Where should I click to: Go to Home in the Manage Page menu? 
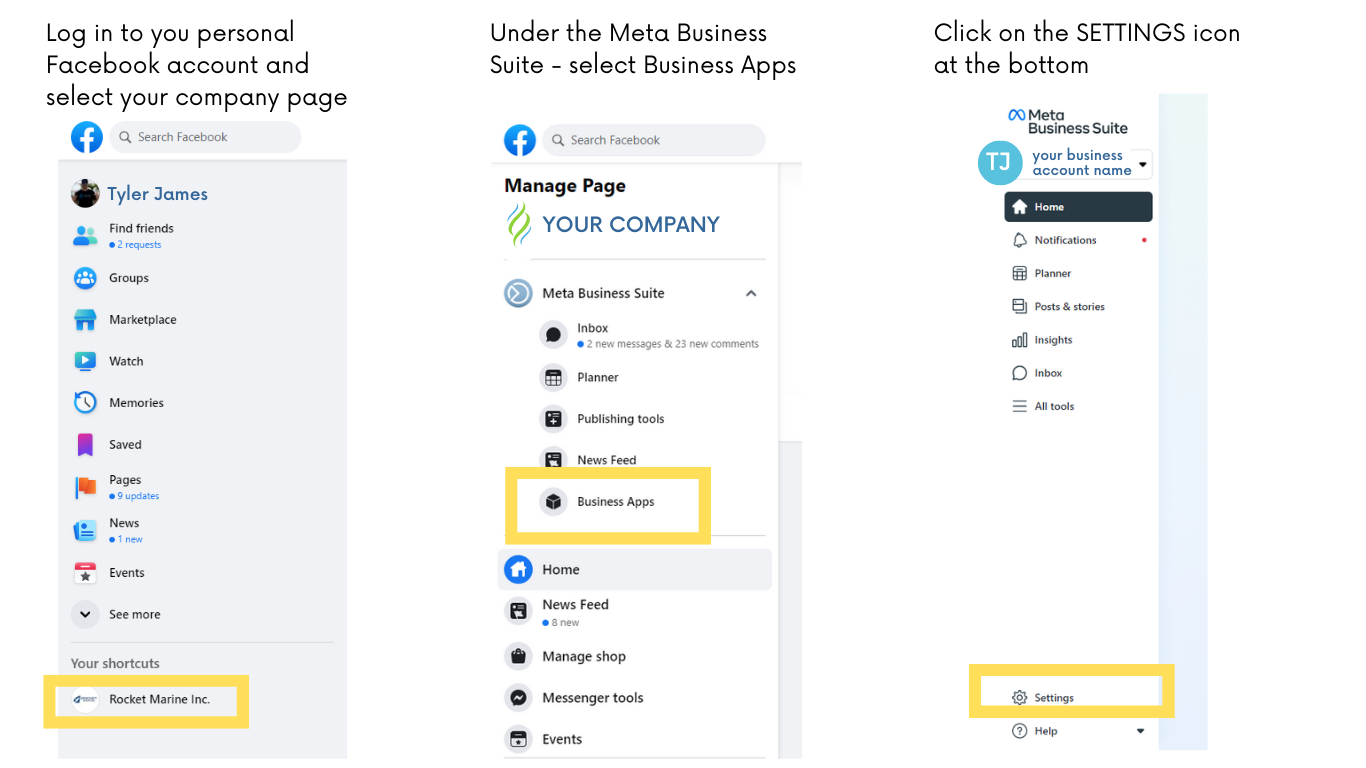coord(635,569)
